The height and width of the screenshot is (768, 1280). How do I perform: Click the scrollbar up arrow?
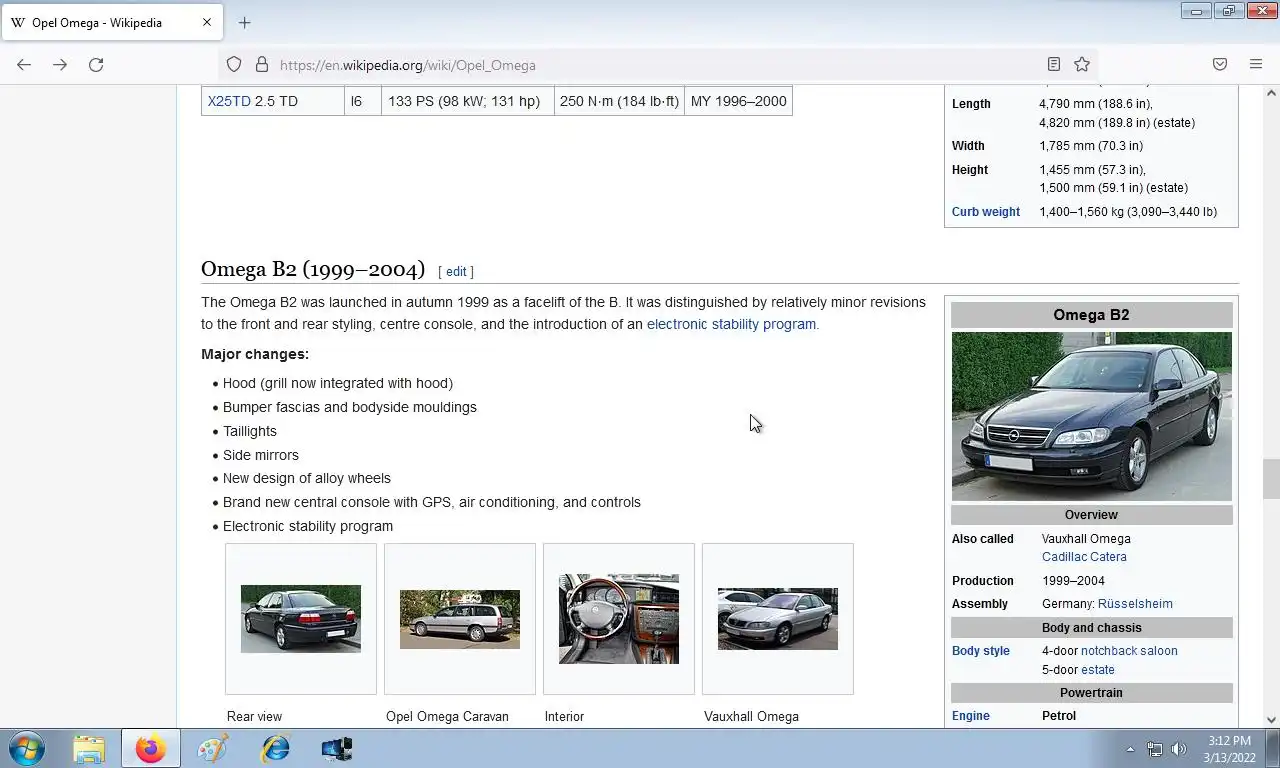coord(1271,93)
